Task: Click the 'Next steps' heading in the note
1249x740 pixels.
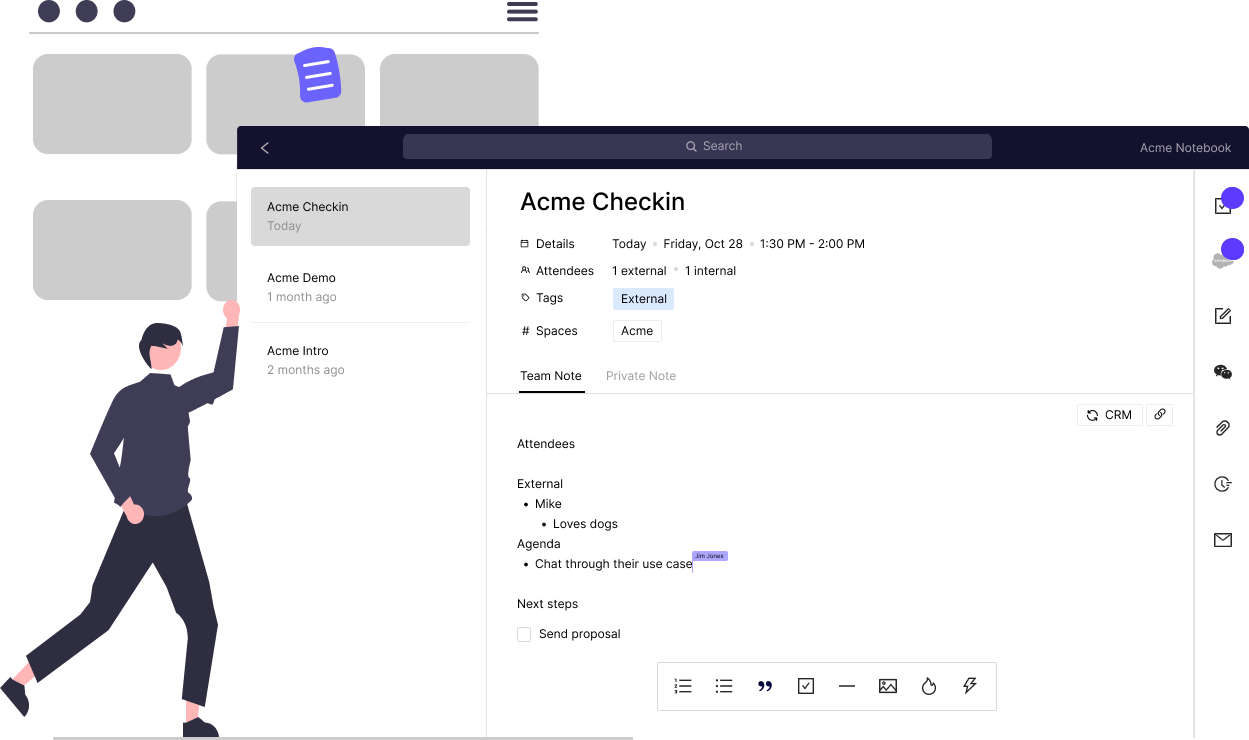Action: [547, 604]
